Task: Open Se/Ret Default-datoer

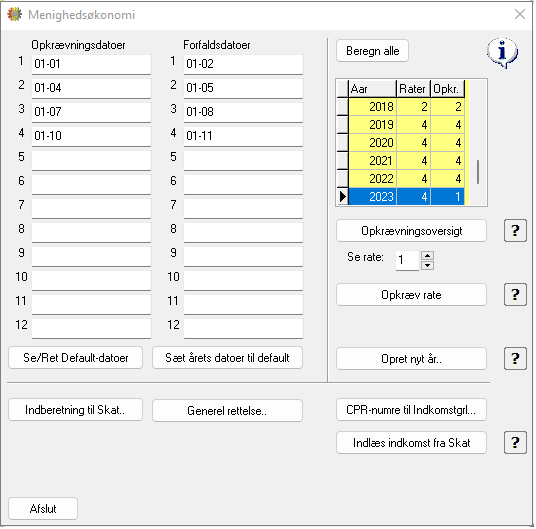Action: [x=76, y=358]
